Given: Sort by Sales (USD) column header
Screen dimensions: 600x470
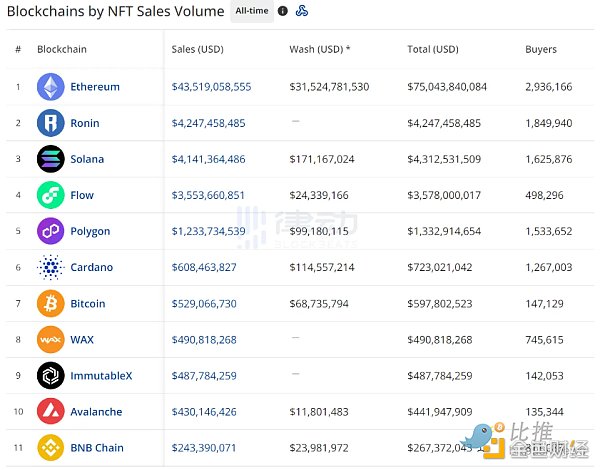Looking at the screenshot, I should click(197, 49).
